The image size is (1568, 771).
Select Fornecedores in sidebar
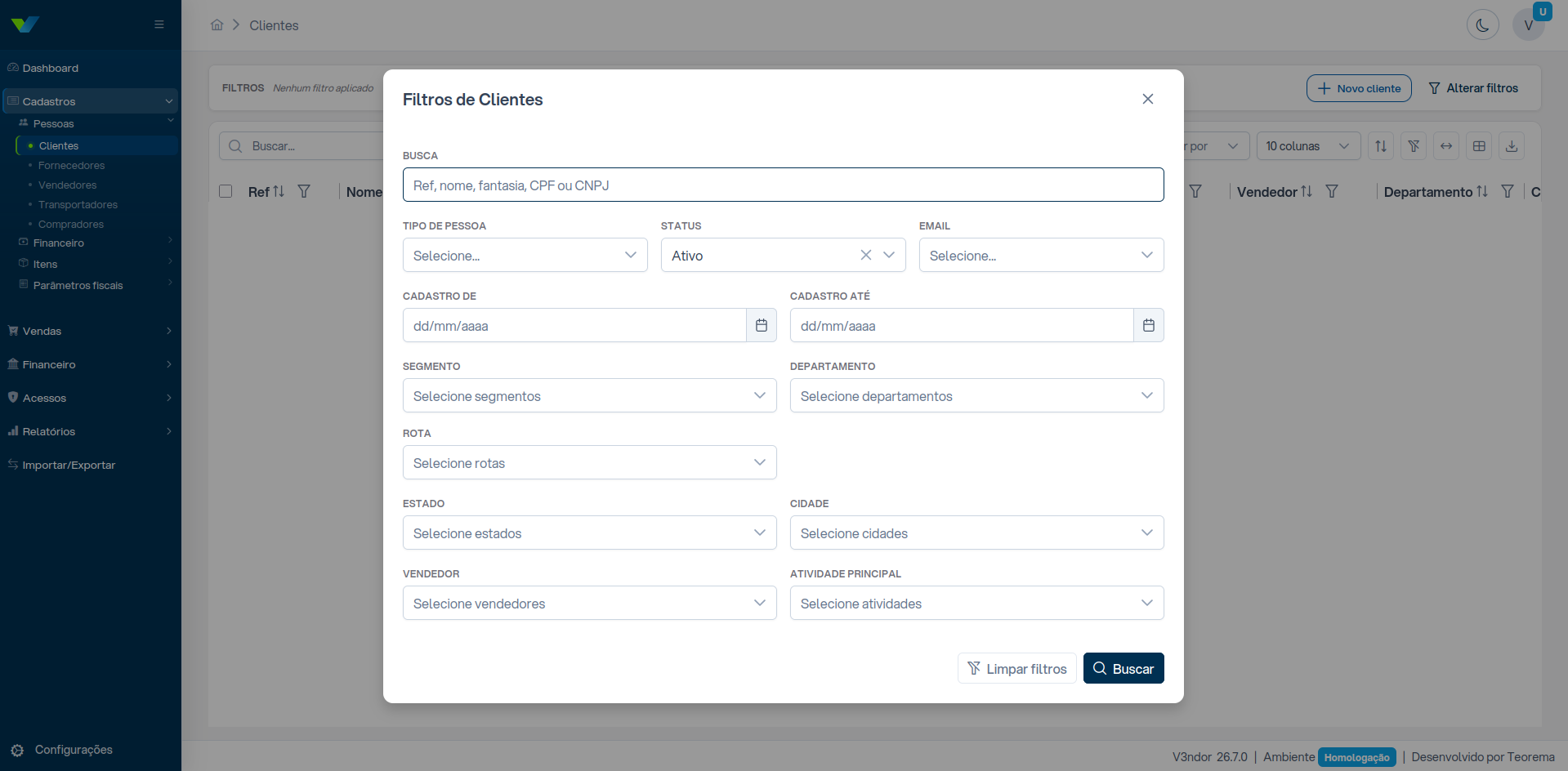tap(71, 165)
